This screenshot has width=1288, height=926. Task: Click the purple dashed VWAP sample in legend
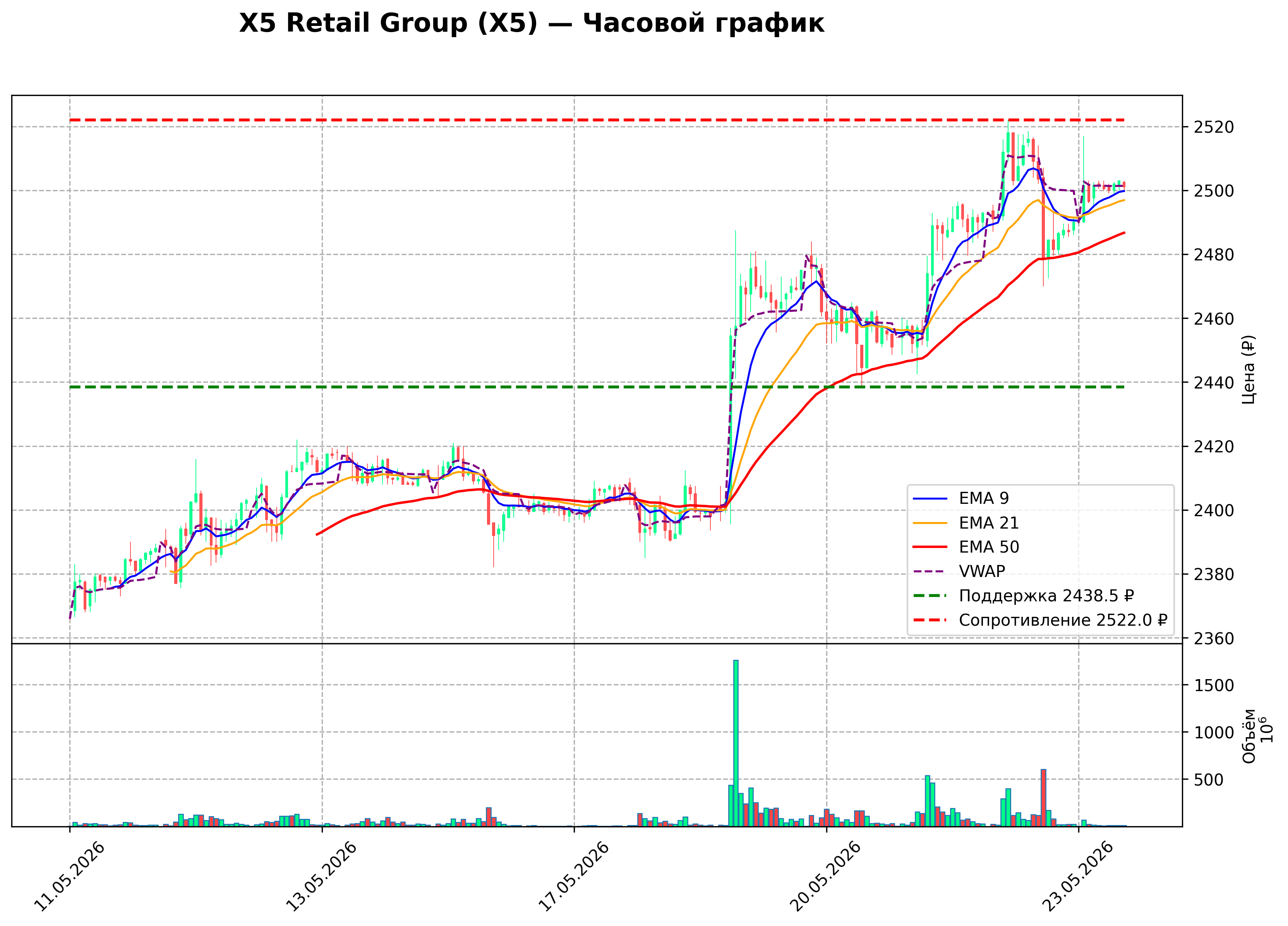(930, 571)
